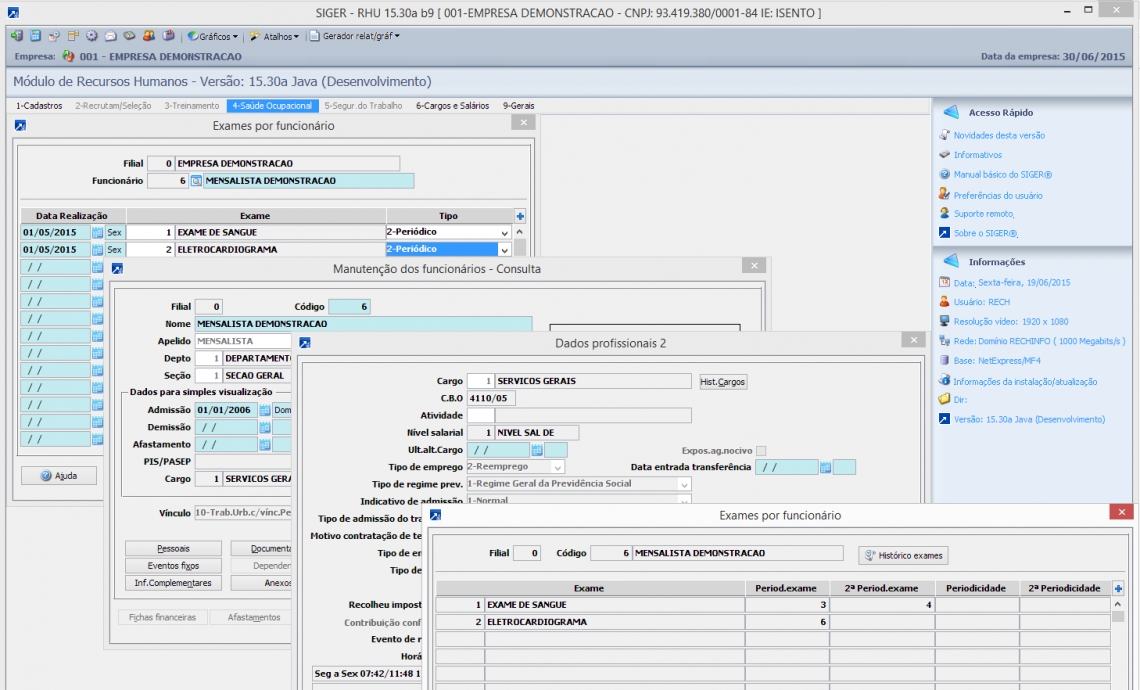Click the windows layout toolbar icon

(x=73, y=36)
